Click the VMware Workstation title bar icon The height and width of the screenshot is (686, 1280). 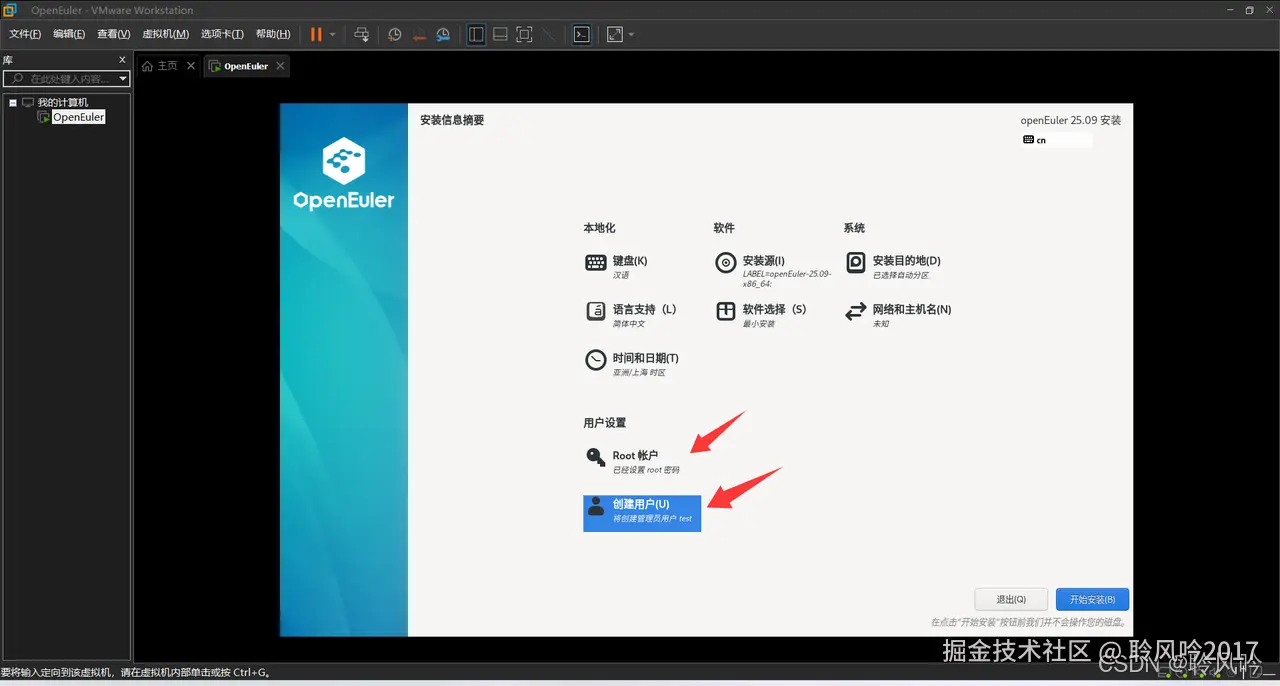tap(11, 10)
